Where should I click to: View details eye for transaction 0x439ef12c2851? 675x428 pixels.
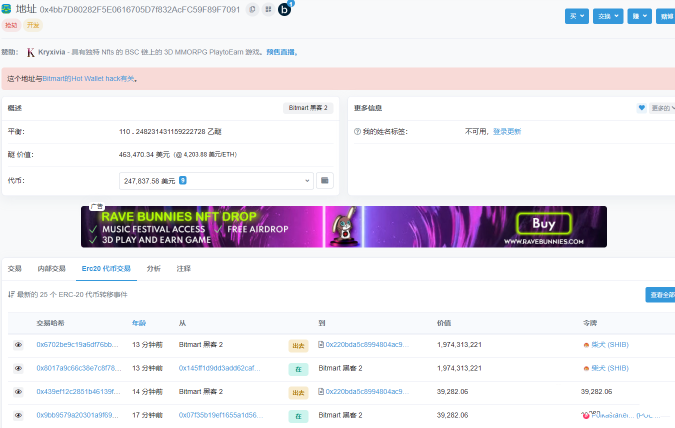(x=18, y=392)
